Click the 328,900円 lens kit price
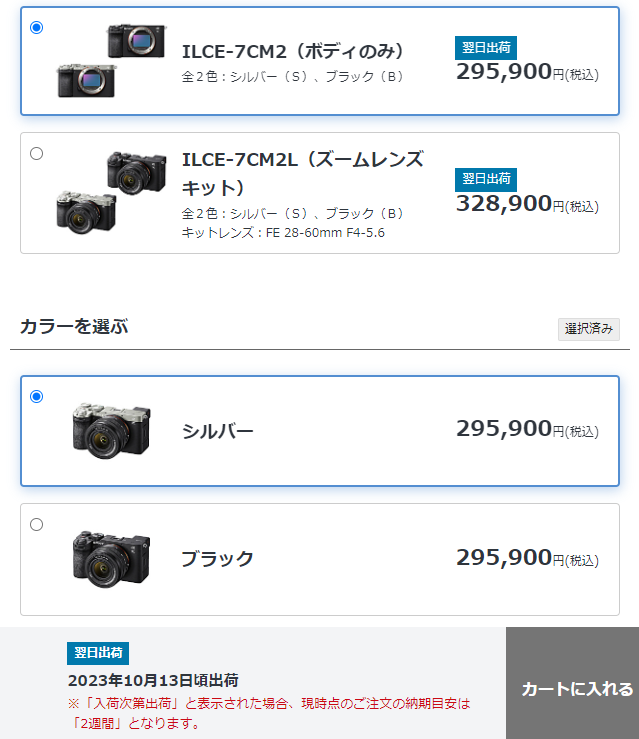The image size is (639, 739). point(527,204)
